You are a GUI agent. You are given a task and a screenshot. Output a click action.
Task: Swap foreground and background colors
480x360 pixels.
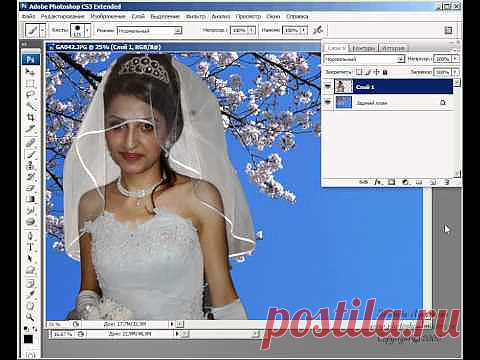click(35, 329)
